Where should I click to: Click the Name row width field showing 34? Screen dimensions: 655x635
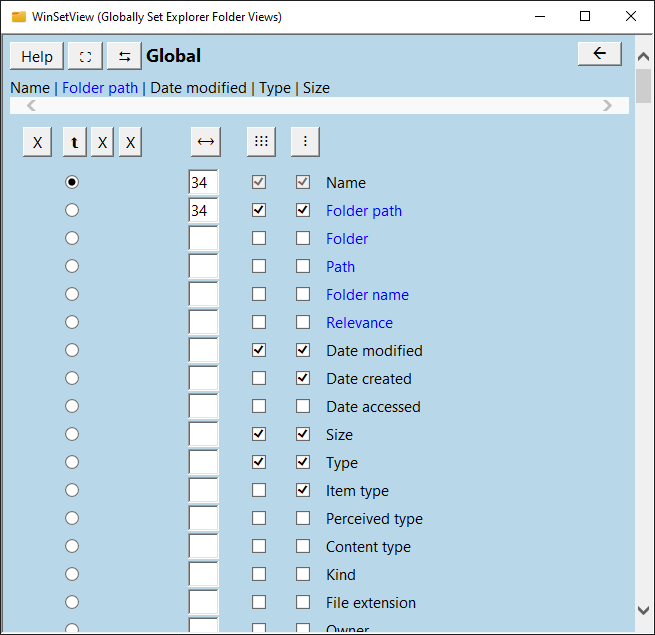pos(203,182)
